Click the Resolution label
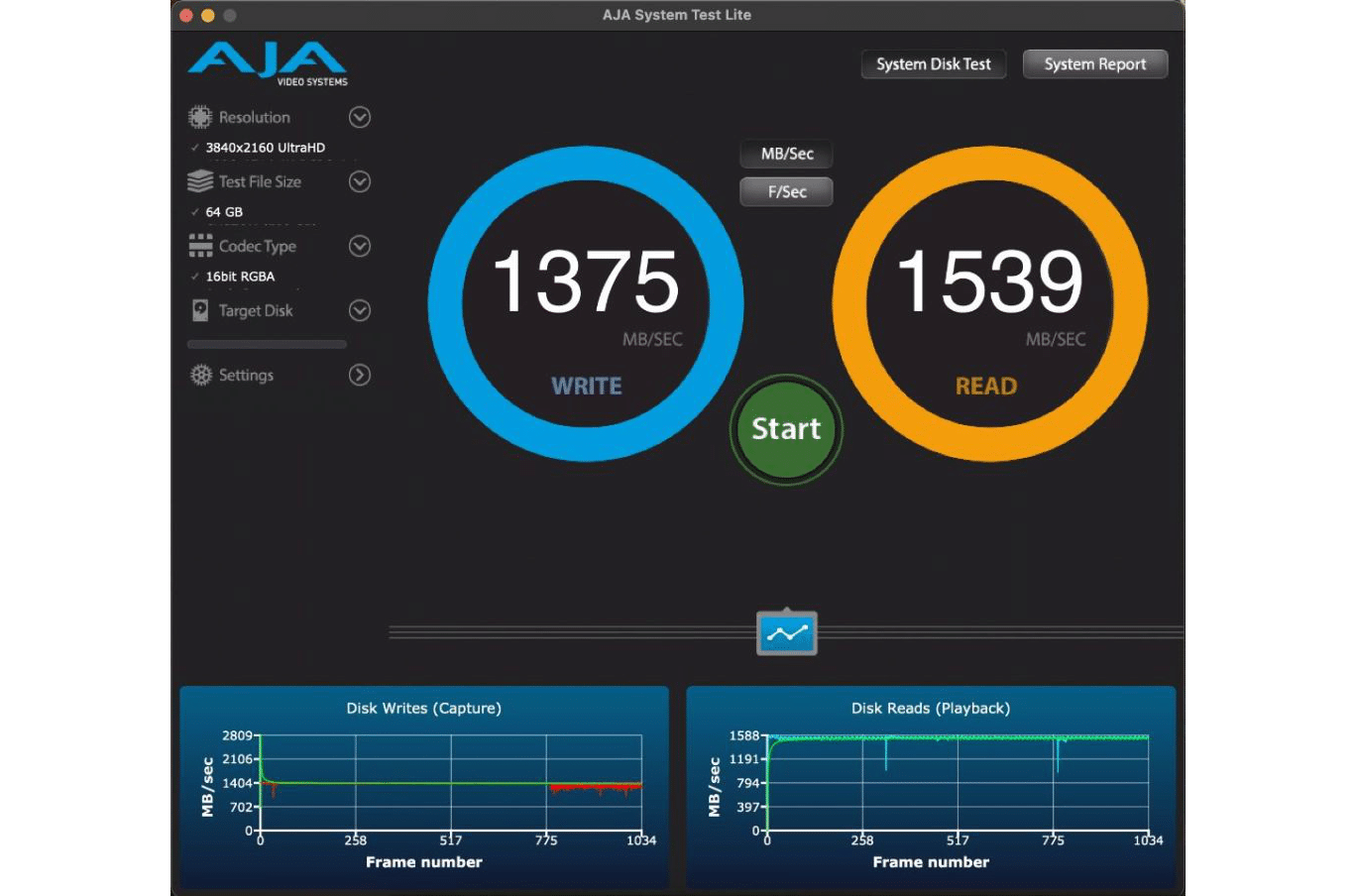Screen dimensions: 1356x896 [255, 117]
